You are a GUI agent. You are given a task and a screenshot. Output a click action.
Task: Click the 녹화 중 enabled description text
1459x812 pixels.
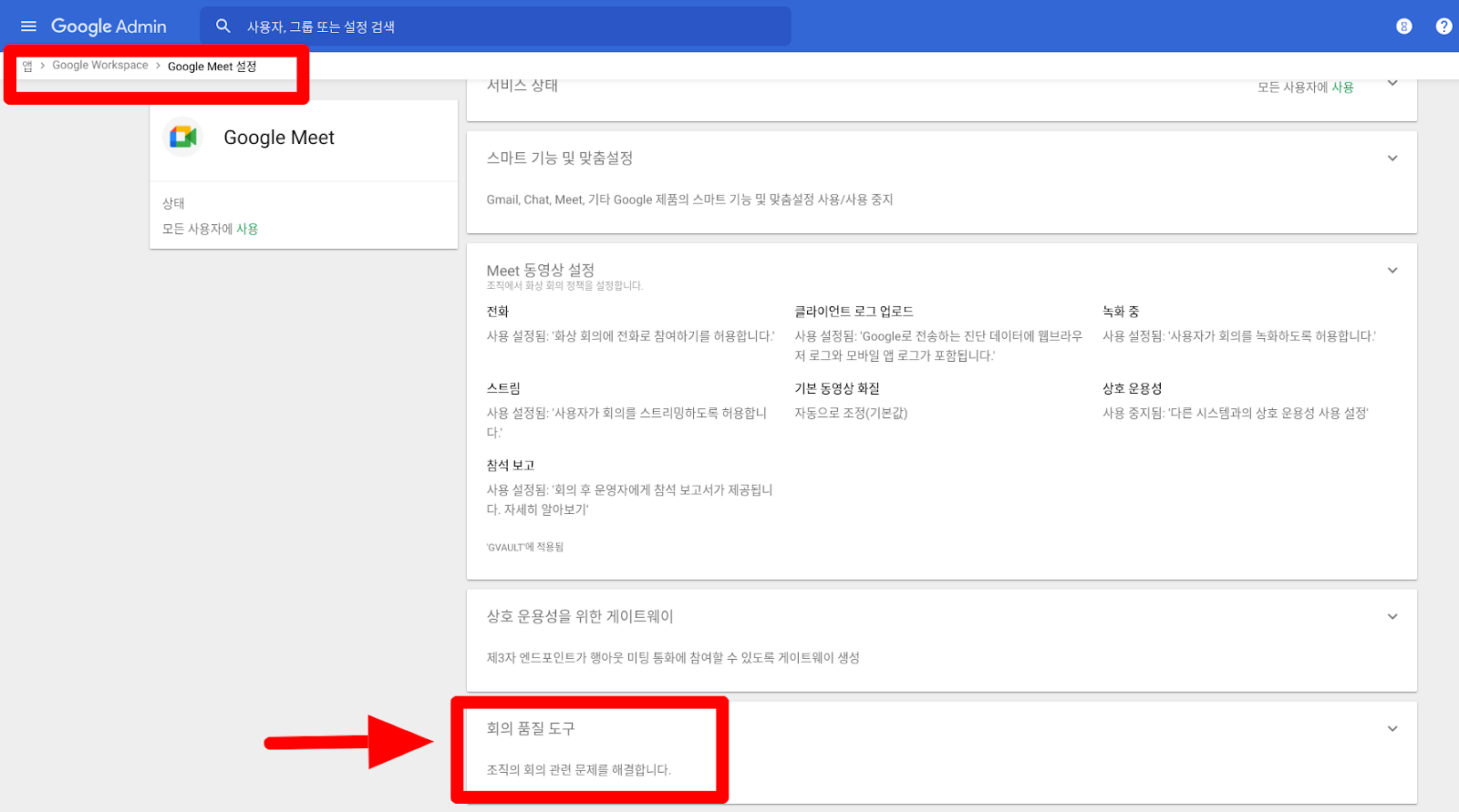point(1239,336)
